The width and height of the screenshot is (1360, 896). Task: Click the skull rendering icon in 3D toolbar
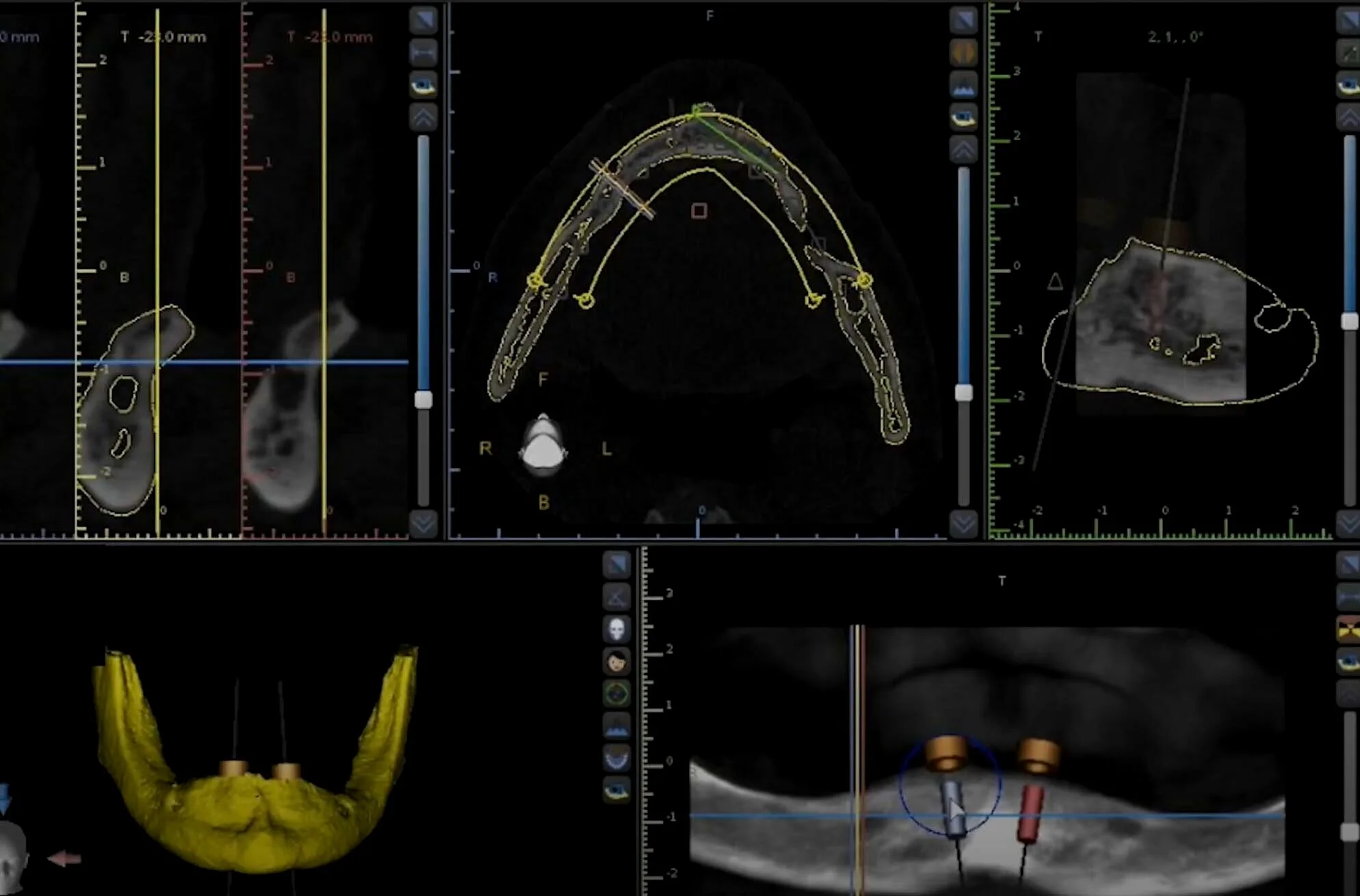[616, 629]
